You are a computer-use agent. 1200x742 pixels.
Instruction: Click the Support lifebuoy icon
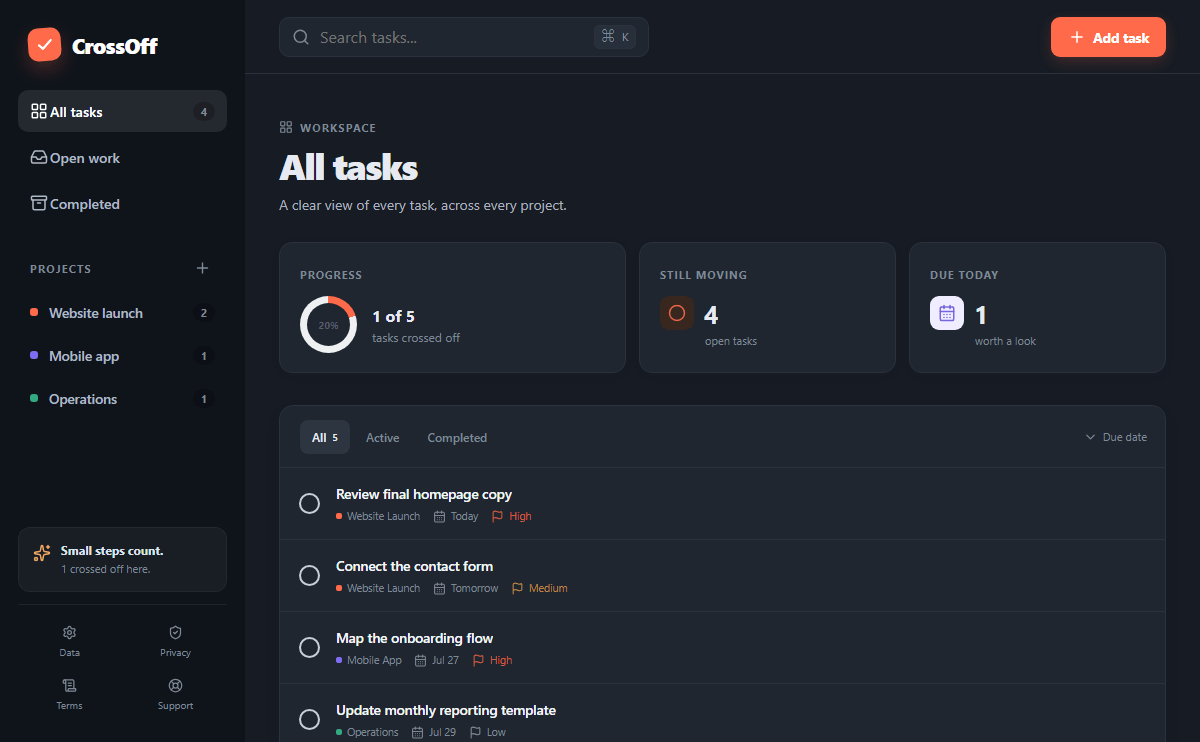pyautogui.click(x=175, y=685)
